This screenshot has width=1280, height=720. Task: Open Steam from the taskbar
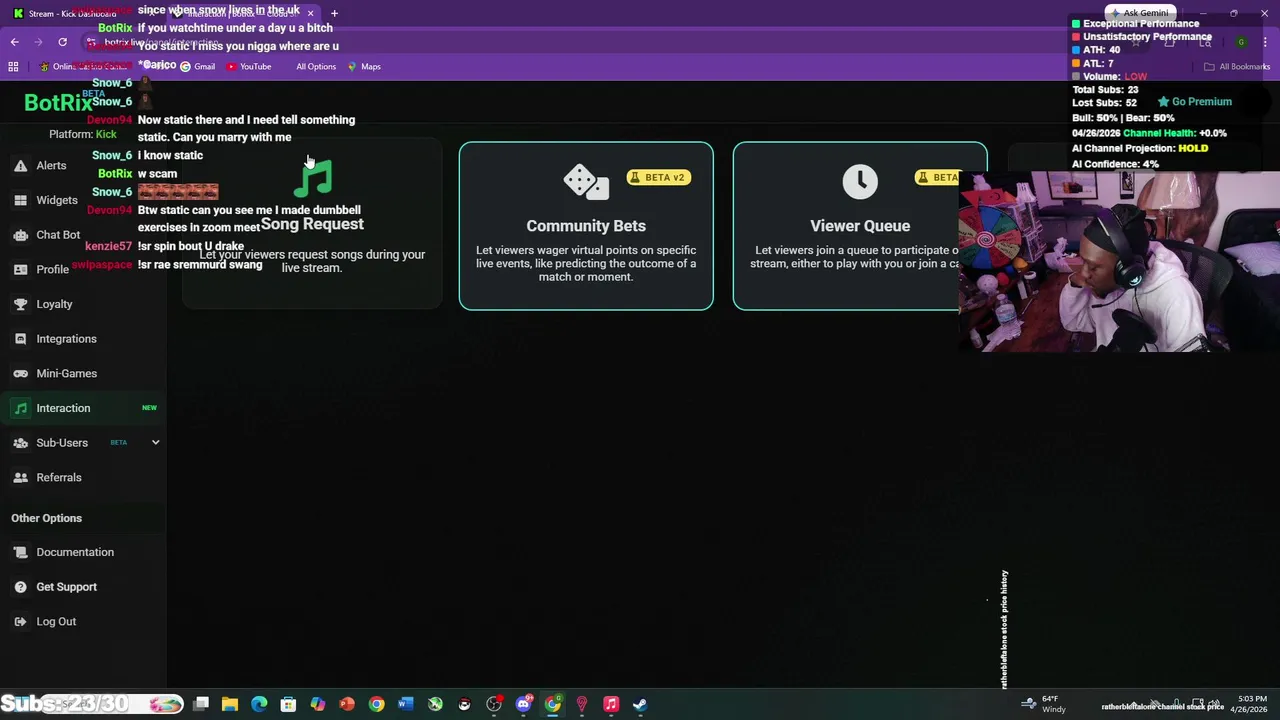click(x=640, y=704)
